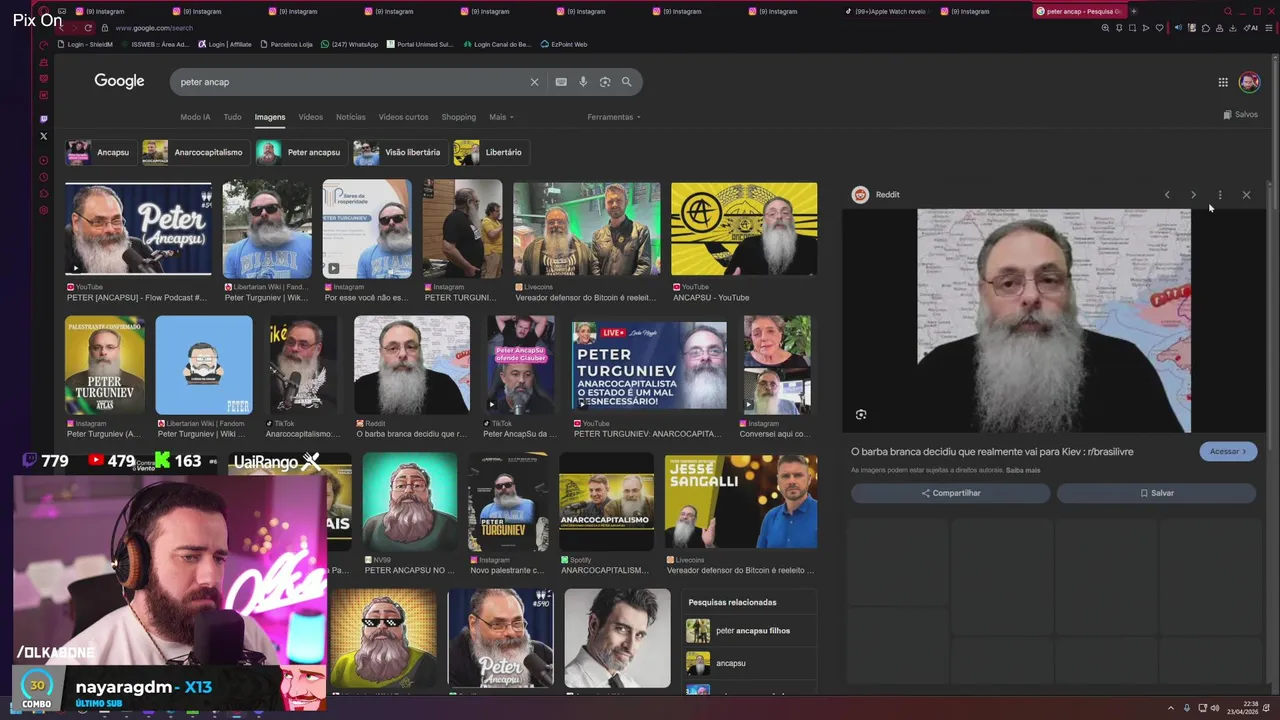Save the image with Salvar button

click(1157, 493)
